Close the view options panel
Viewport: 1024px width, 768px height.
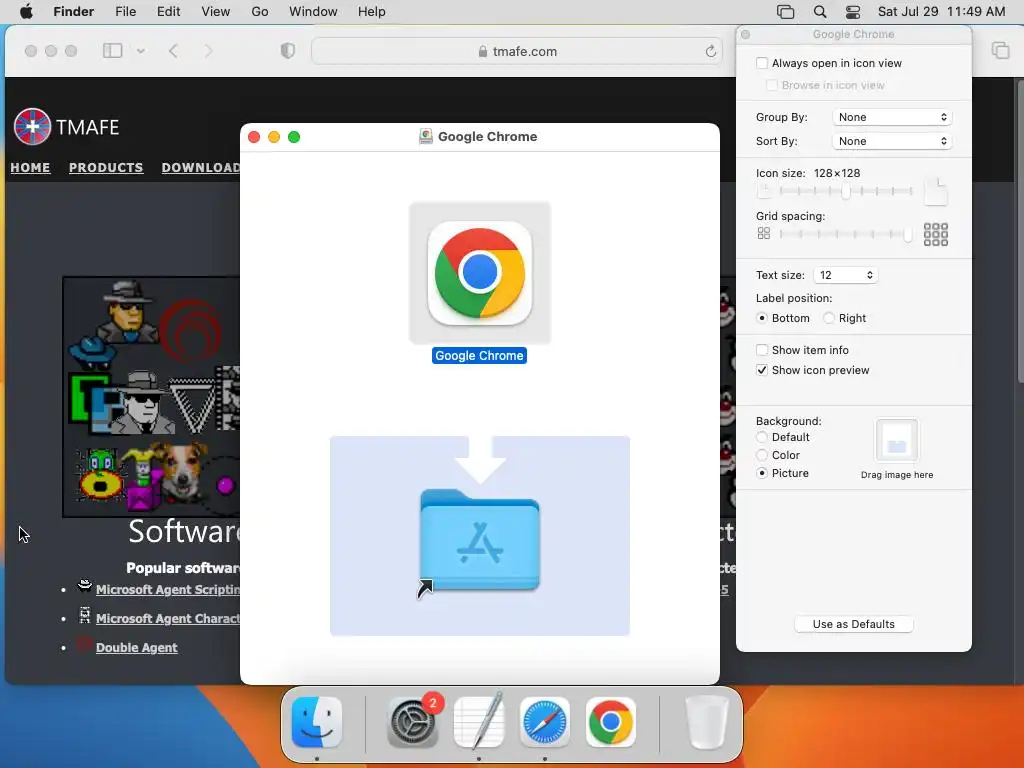[745, 35]
